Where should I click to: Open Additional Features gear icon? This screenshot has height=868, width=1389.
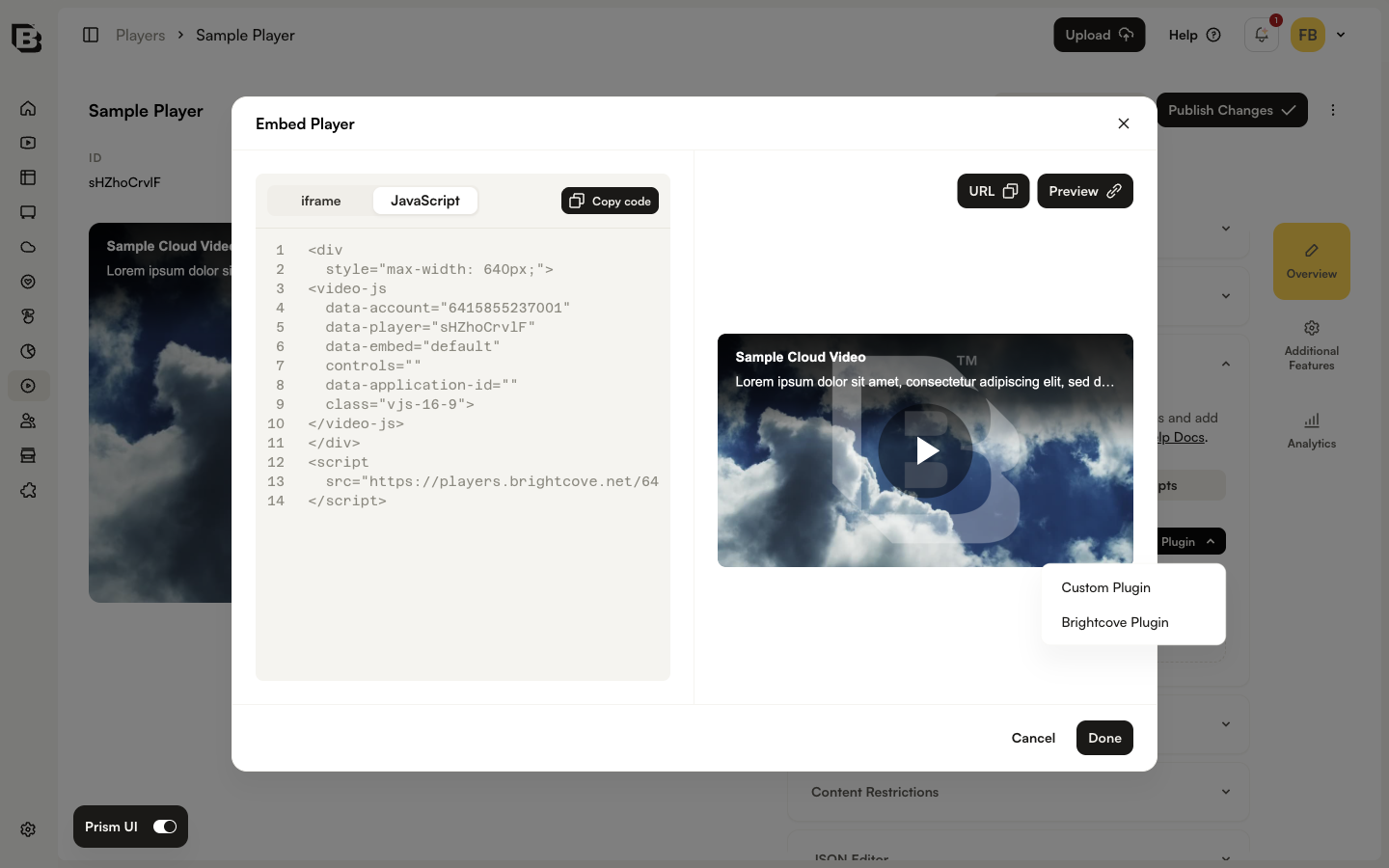(x=1312, y=328)
